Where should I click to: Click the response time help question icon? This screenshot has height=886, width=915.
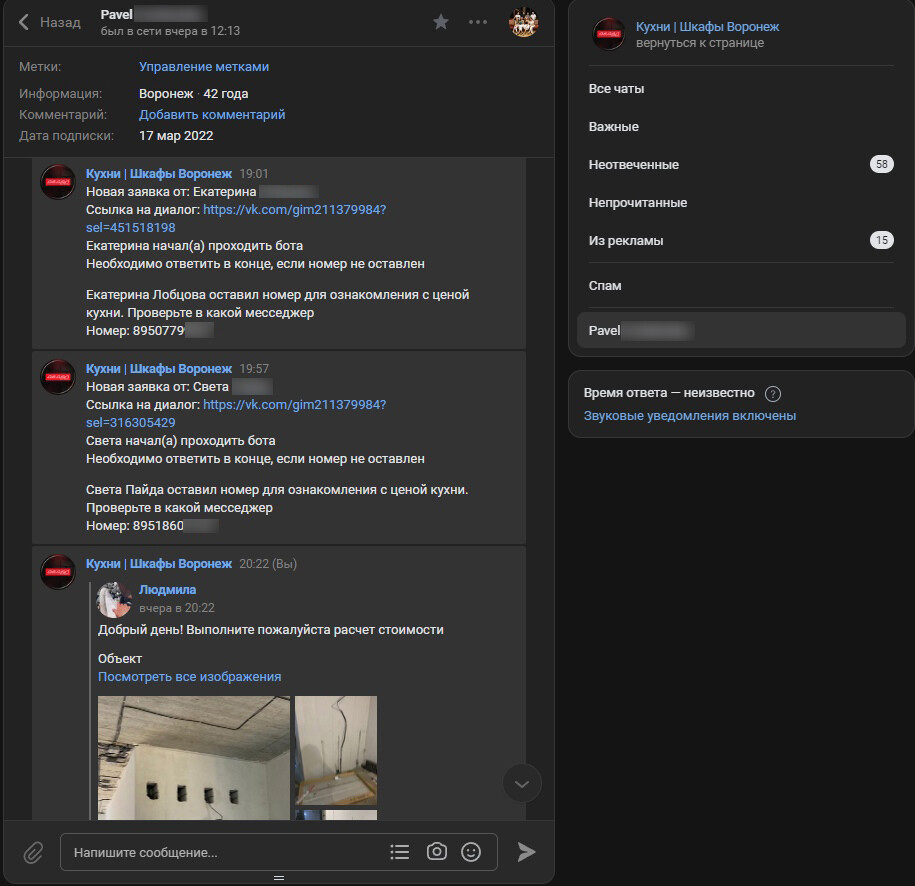[x=773, y=394]
